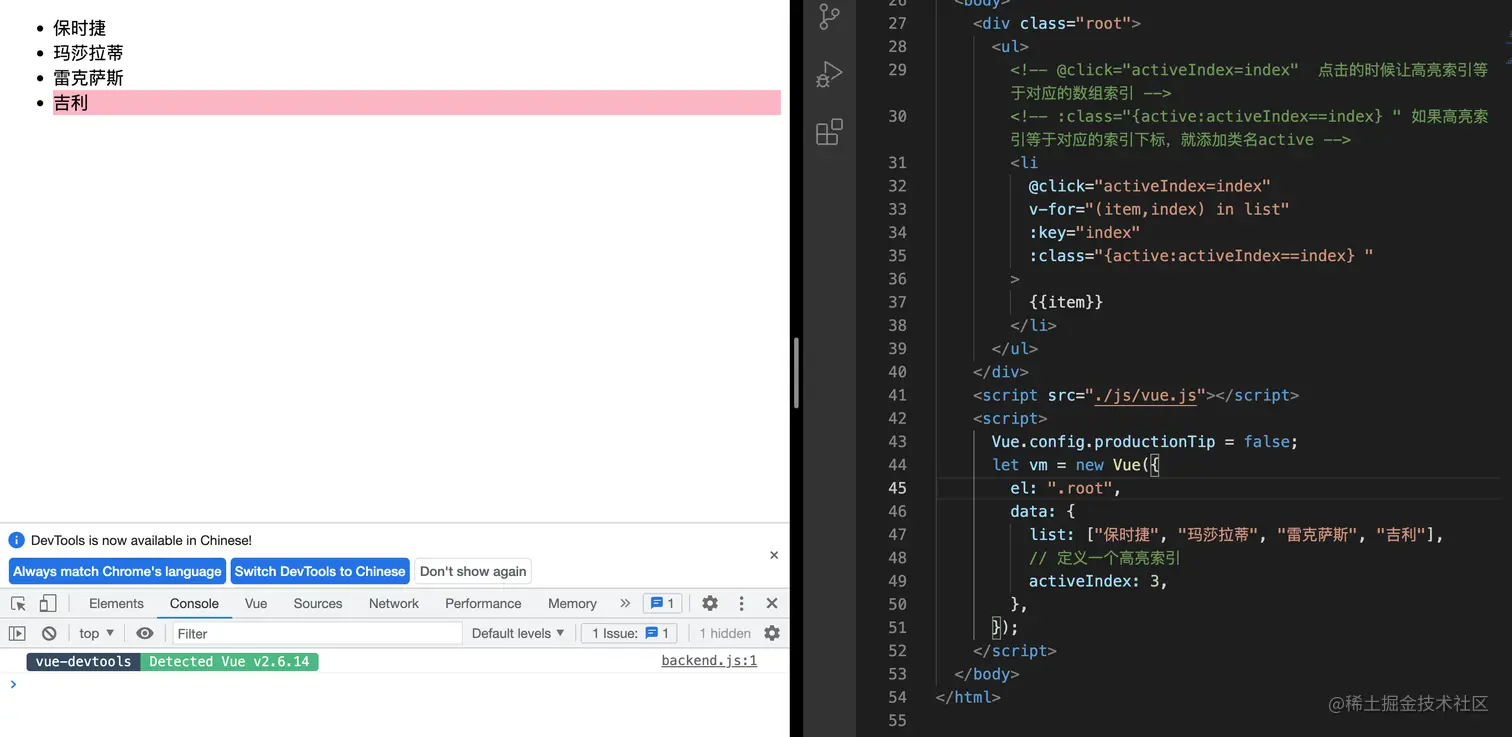The image size is (1512, 737).
Task: Click line number 33 in editor gutter
Action: (897, 209)
